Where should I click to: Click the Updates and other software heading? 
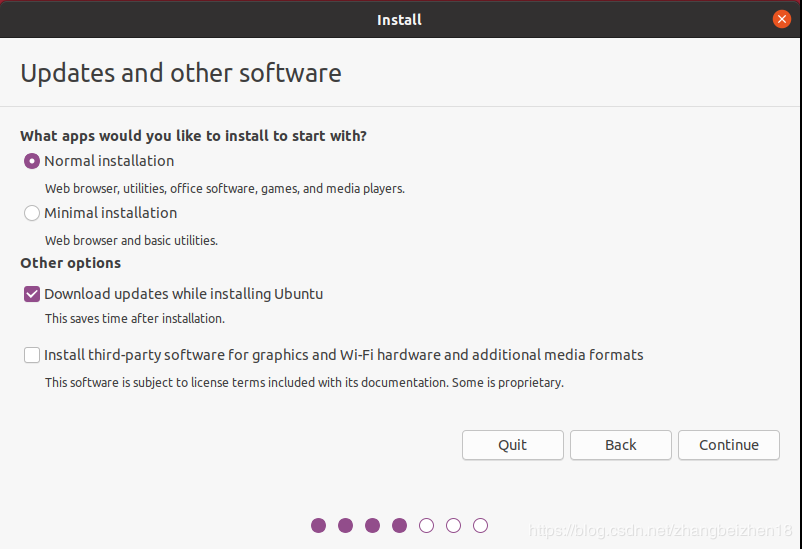coord(181,73)
